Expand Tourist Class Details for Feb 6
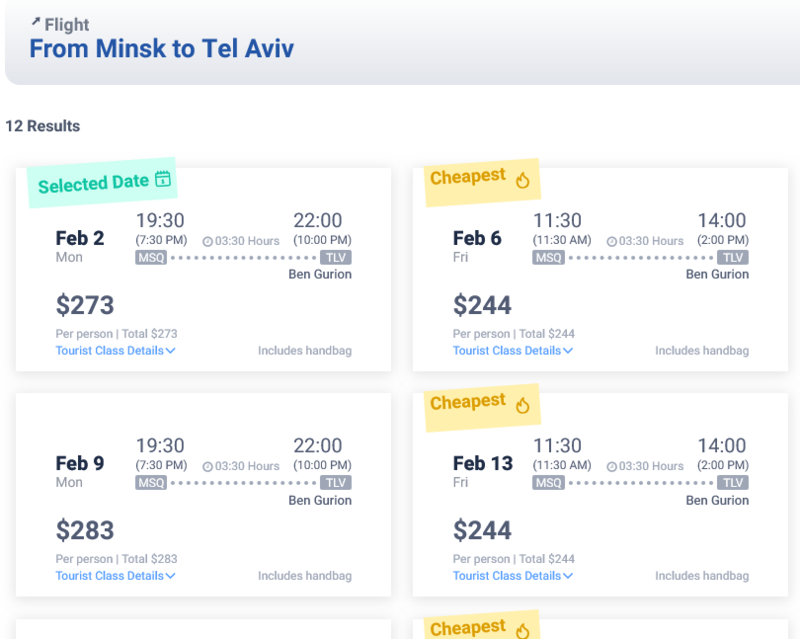Viewport: 800px width, 639px height. [512, 351]
